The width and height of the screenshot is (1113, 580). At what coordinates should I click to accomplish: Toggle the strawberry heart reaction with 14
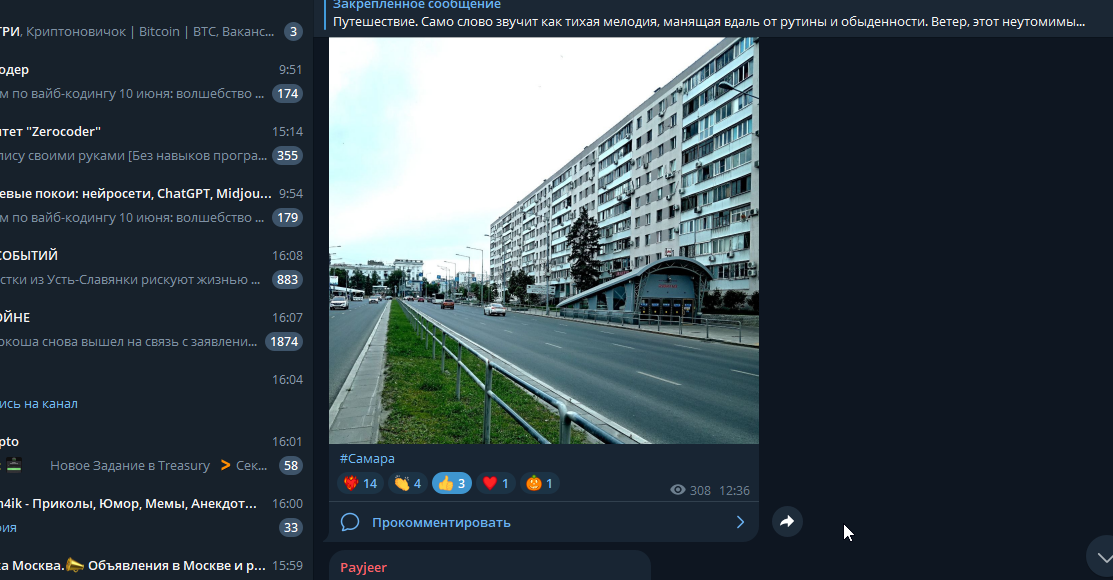(361, 483)
